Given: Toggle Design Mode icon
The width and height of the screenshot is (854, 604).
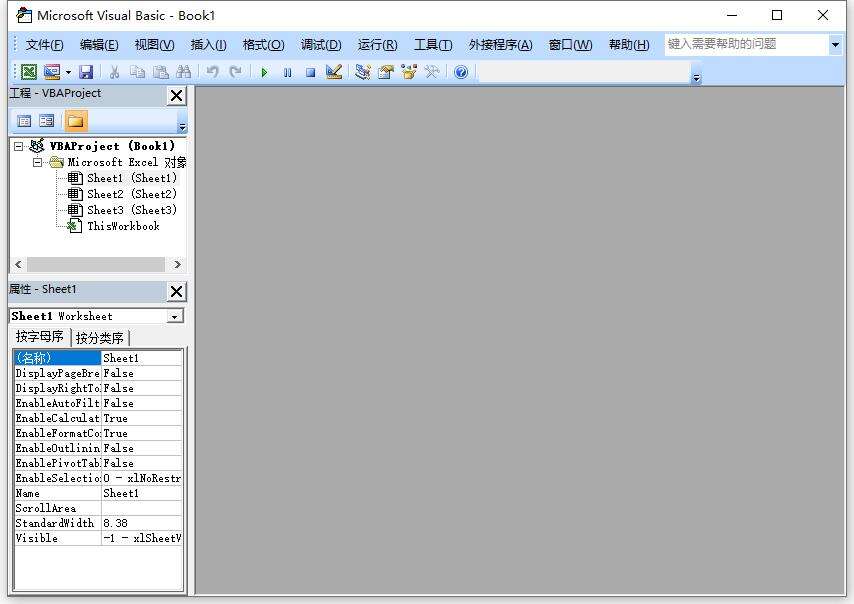Looking at the screenshot, I should click(334, 72).
